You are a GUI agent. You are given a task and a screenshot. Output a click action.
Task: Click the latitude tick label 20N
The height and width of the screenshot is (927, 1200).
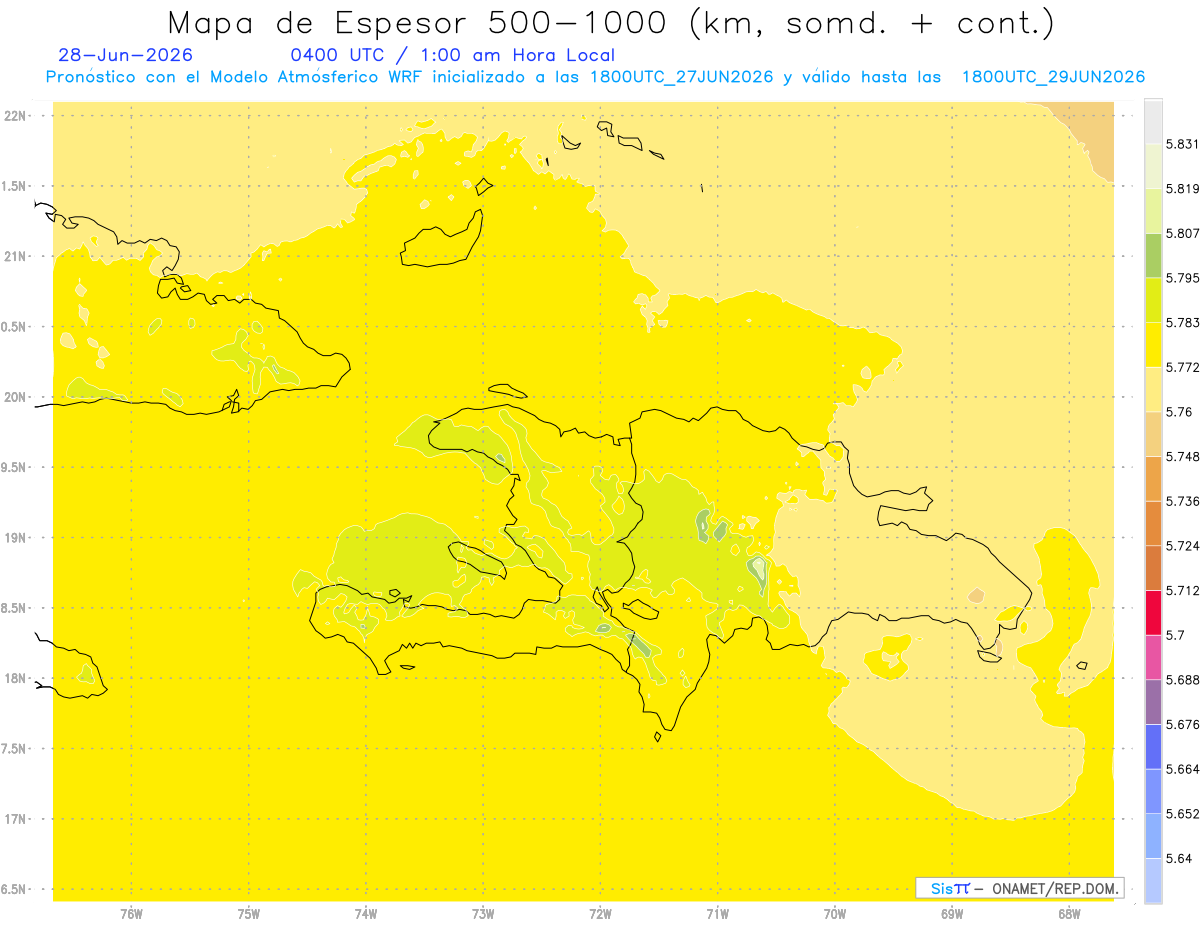pyautogui.click(x=15, y=397)
